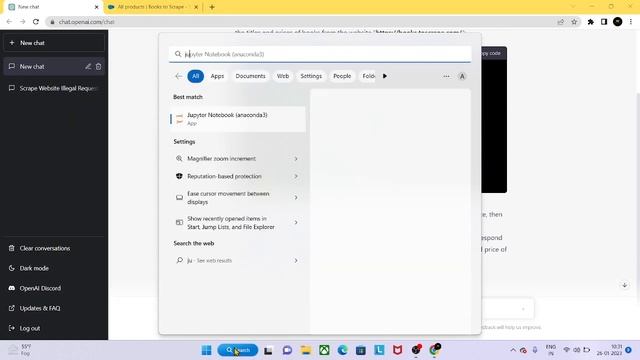Viewport: 640px width, 360px height.
Task: Click the Windows search text field
Action: (x=320, y=54)
